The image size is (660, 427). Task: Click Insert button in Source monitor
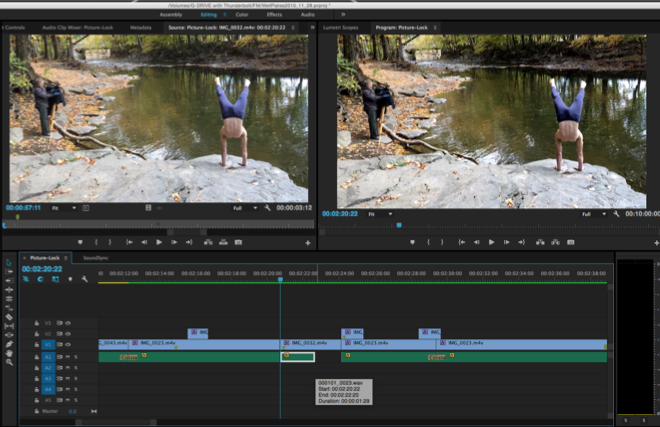[208, 242]
